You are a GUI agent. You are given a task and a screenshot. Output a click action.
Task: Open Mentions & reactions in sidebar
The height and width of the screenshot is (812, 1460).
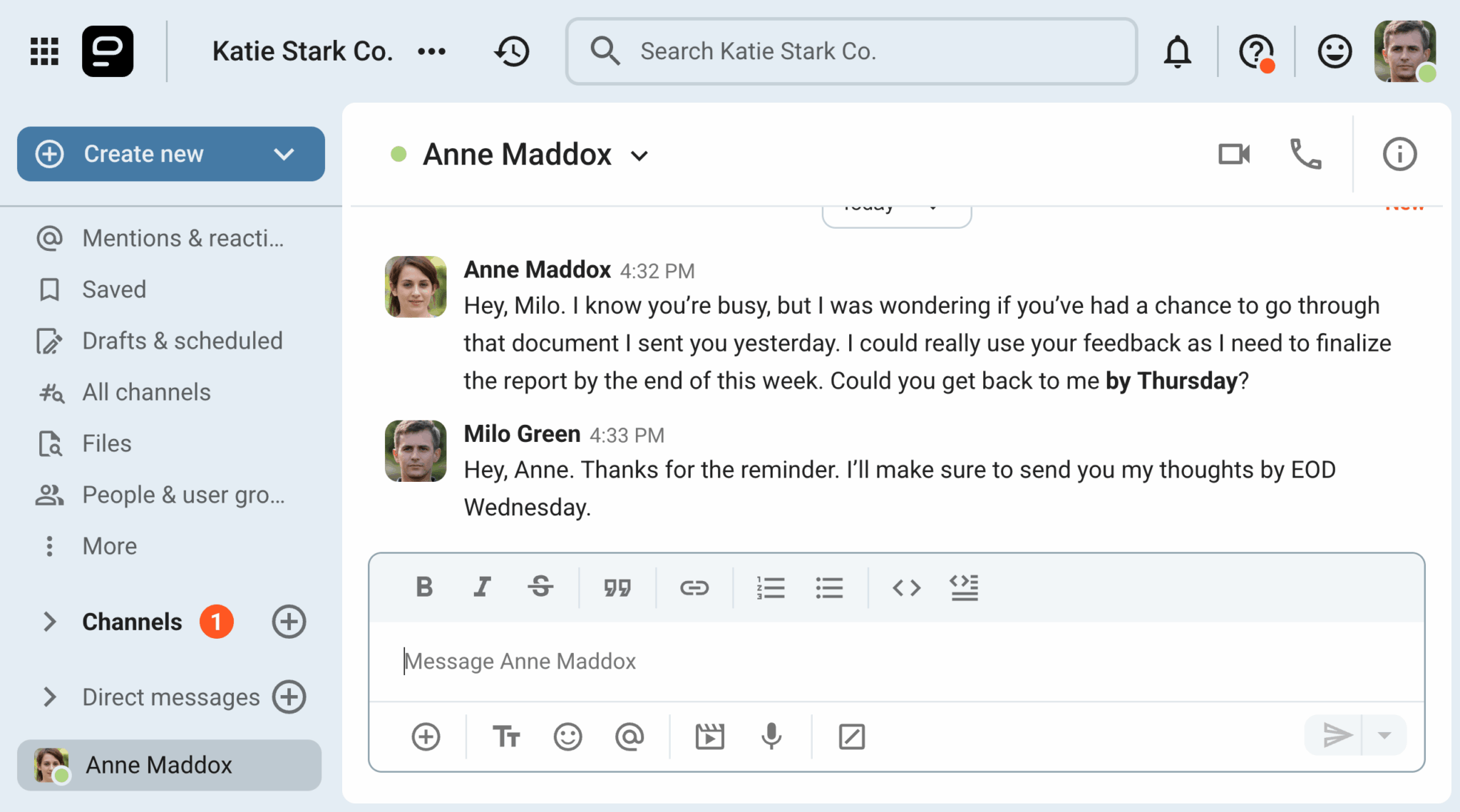click(182, 238)
